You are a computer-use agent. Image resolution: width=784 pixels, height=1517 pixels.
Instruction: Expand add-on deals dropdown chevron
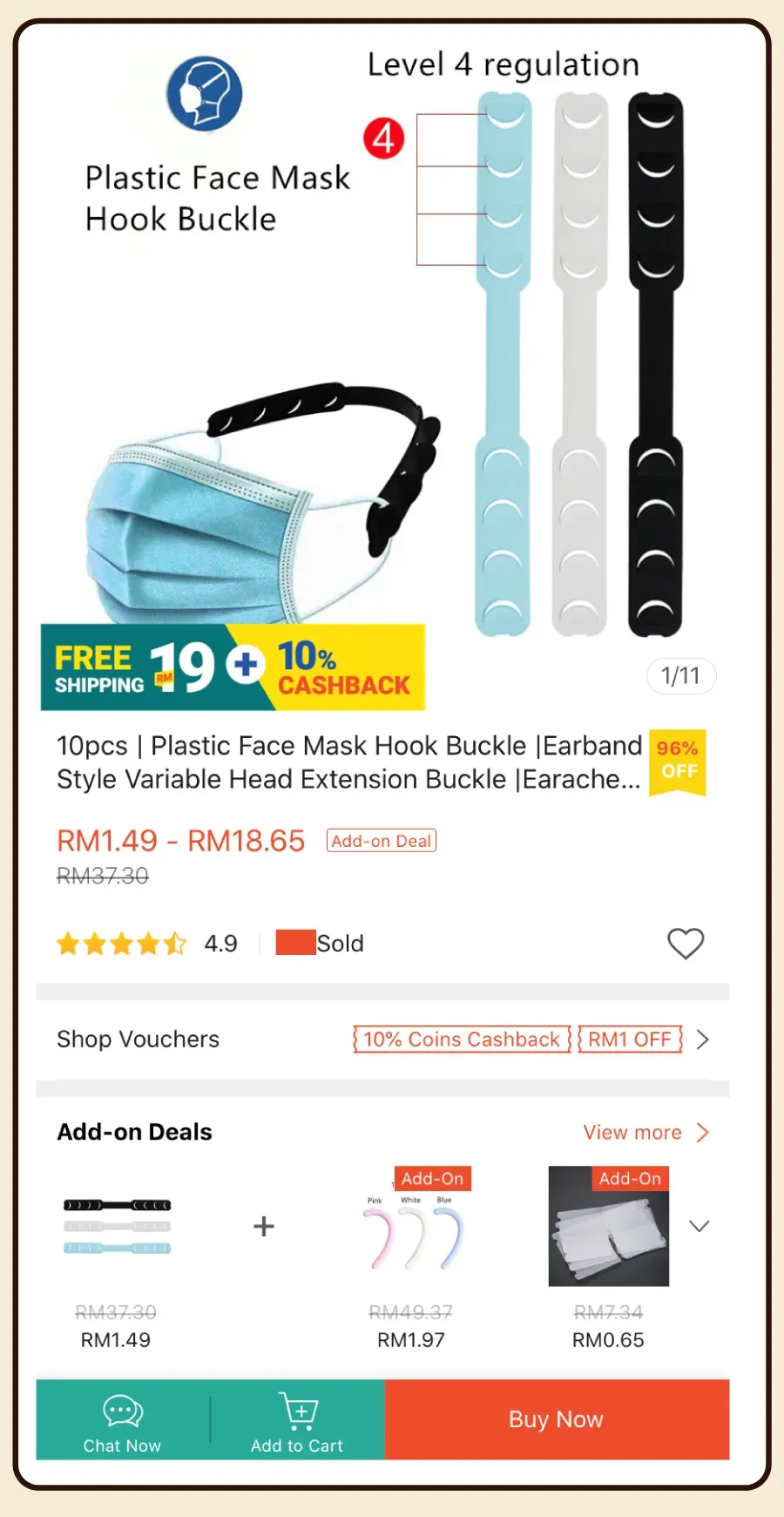(x=699, y=1226)
